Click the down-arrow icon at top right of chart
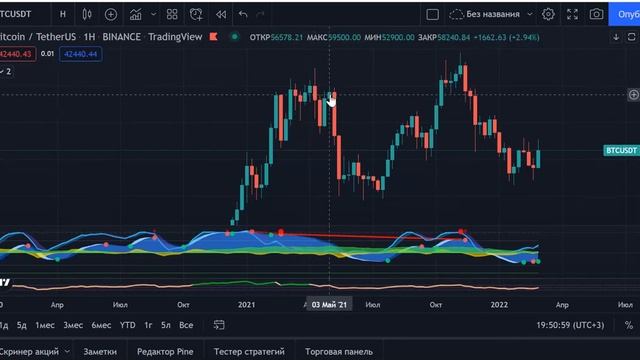The height and width of the screenshot is (360, 640). [x=616, y=37]
